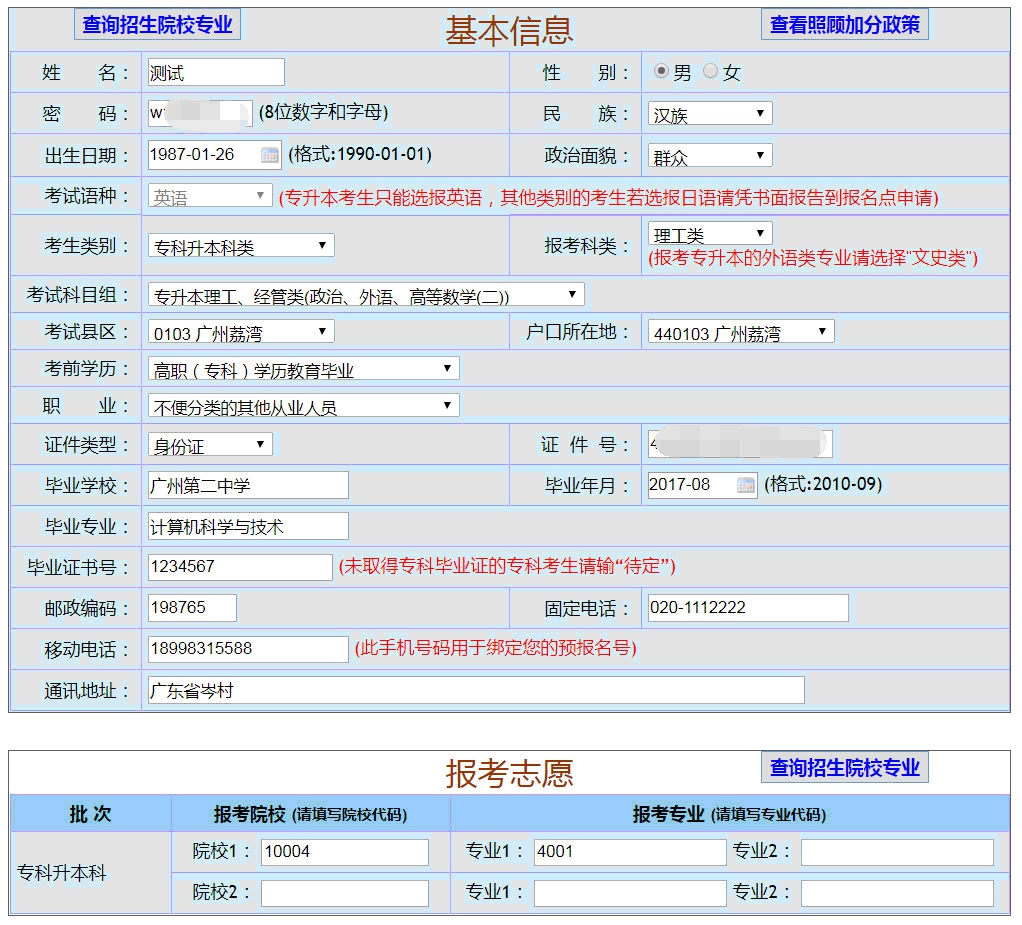Open birth date calendar picker icon

[x=269, y=155]
